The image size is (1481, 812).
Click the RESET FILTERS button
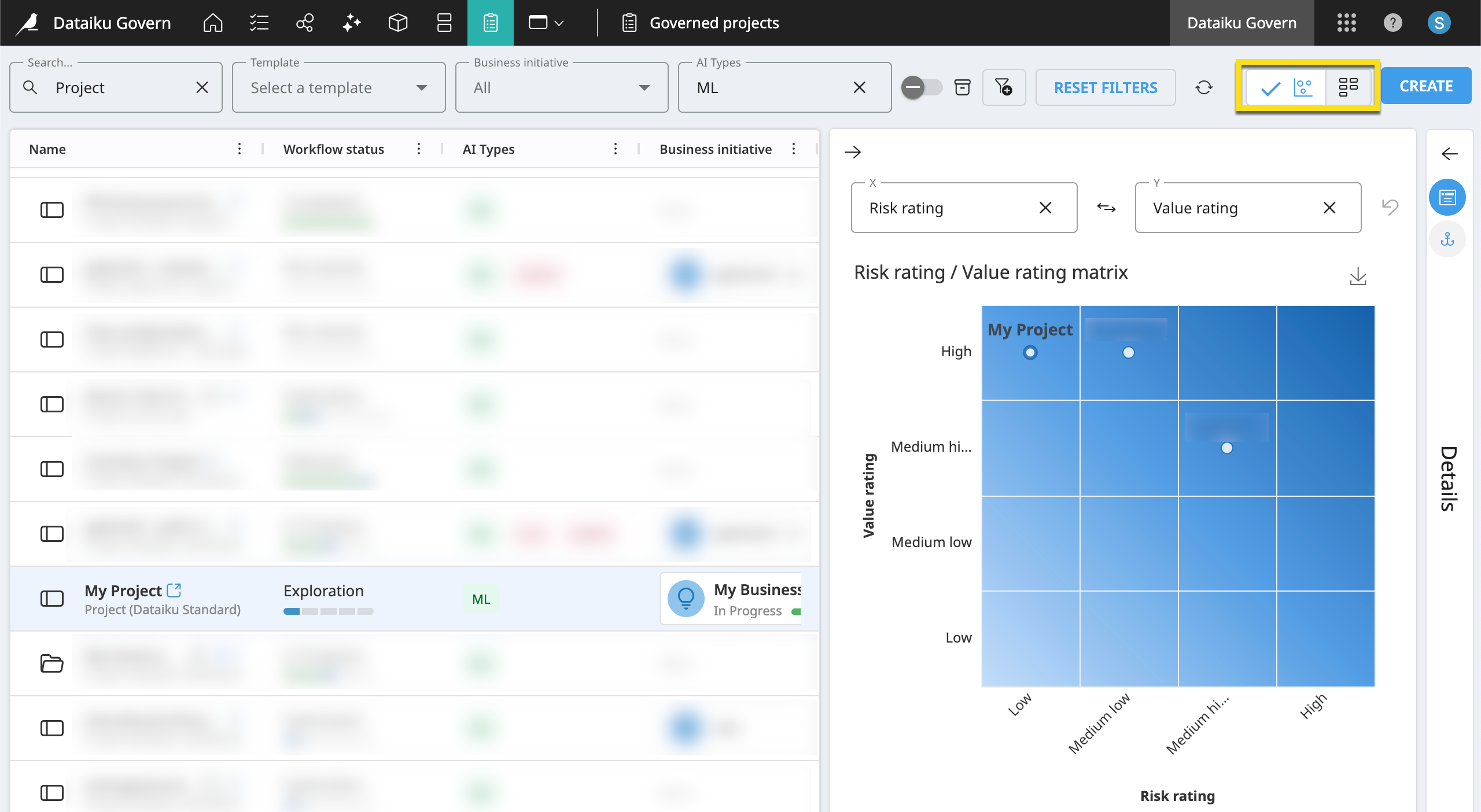(1106, 87)
